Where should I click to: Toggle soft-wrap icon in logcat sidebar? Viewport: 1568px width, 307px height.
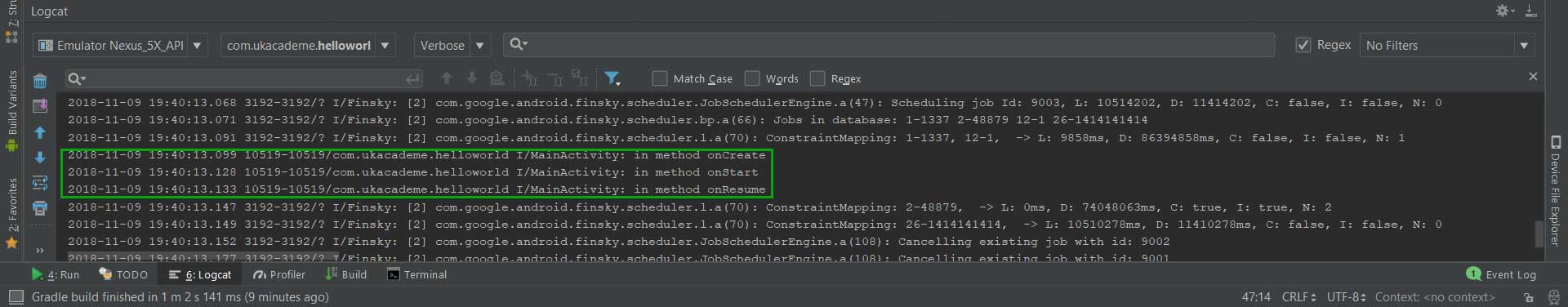point(39,183)
